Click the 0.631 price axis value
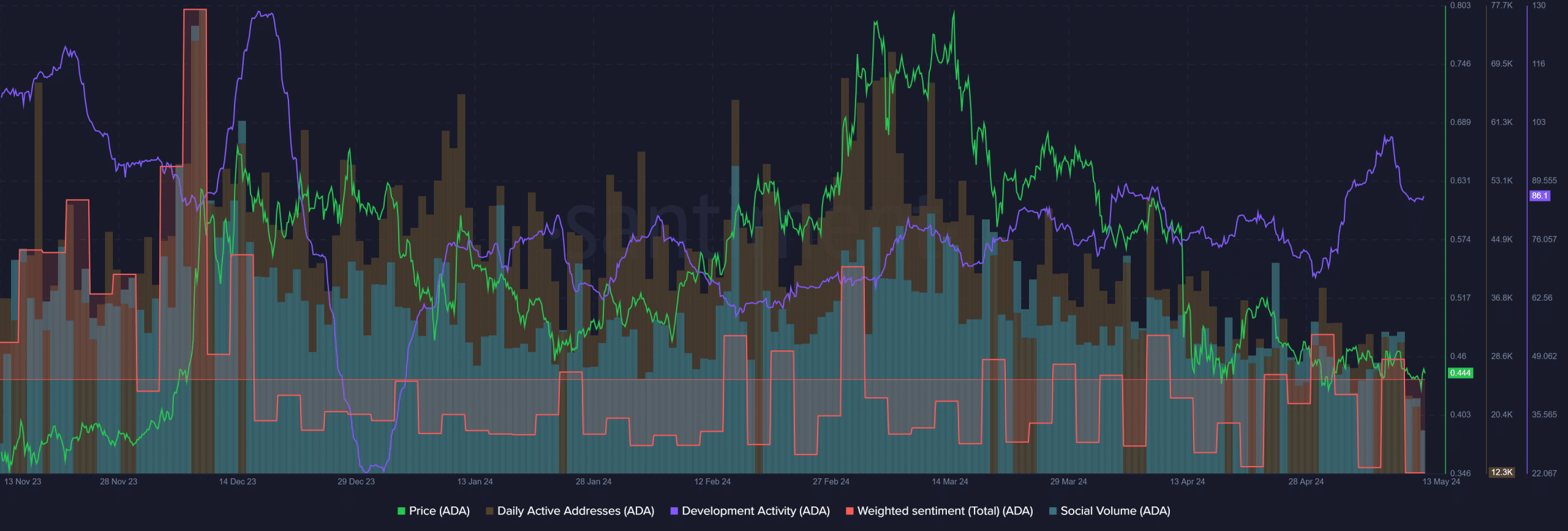The image size is (1568, 531). pos(1460,181)
